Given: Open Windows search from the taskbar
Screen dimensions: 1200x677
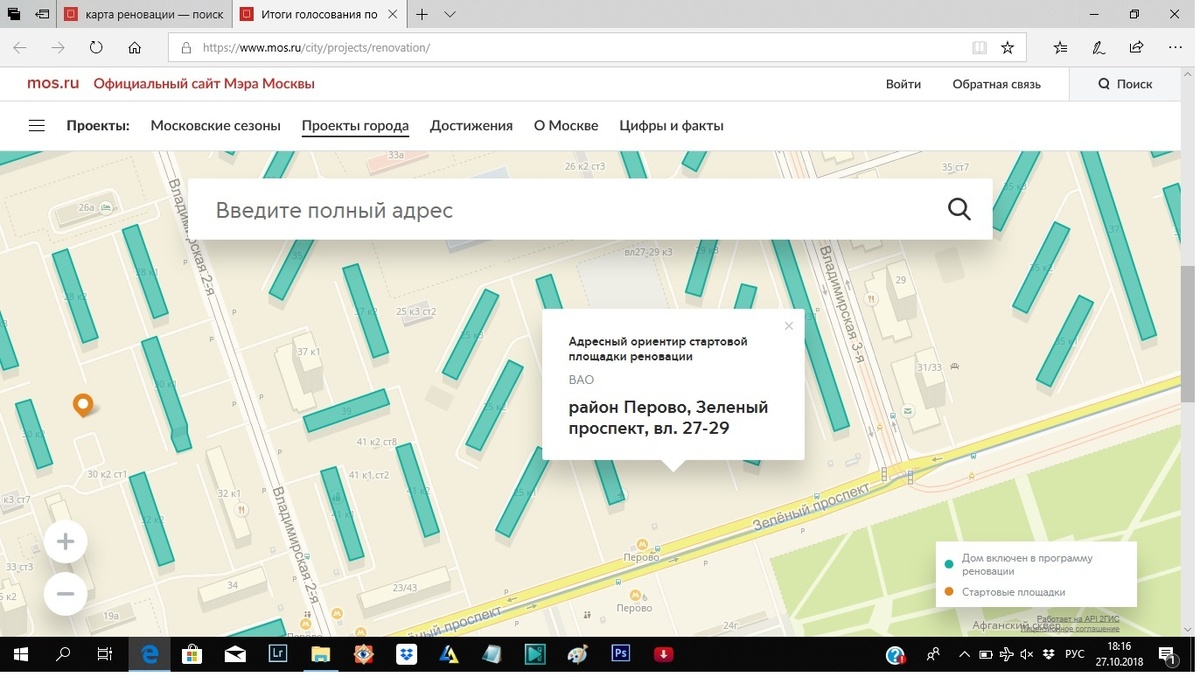Looking at the screenshot, I should click(x=63, y=655).
